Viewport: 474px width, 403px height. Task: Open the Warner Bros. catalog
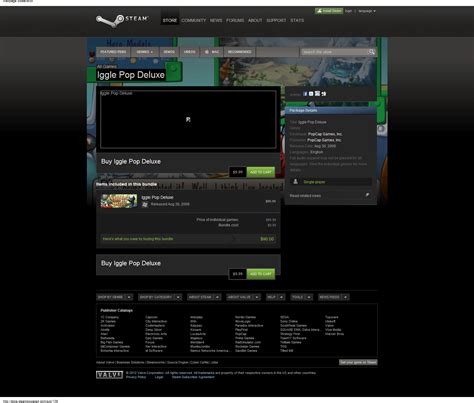pyautogui.click(x=334, y=334)
